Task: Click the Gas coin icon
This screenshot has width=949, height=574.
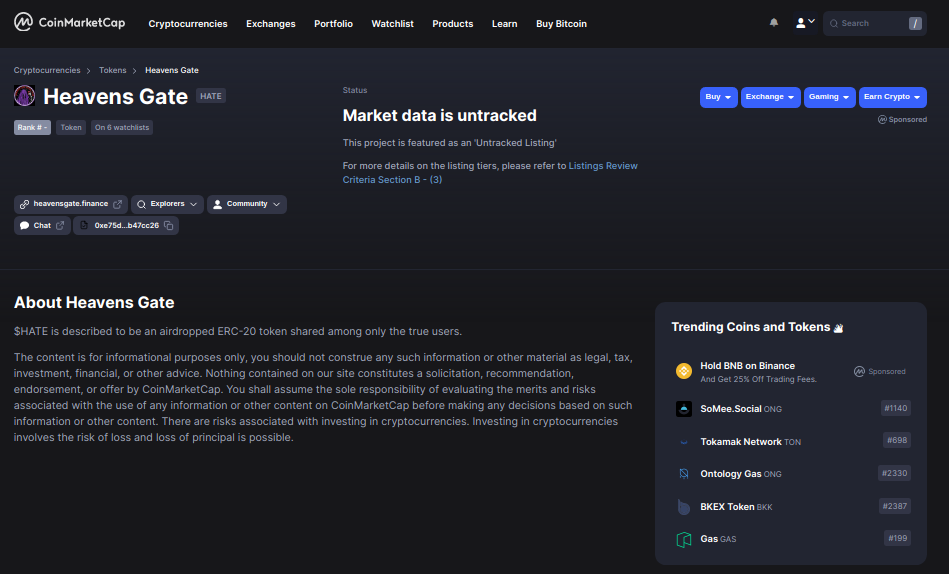Action: (684, 539)
